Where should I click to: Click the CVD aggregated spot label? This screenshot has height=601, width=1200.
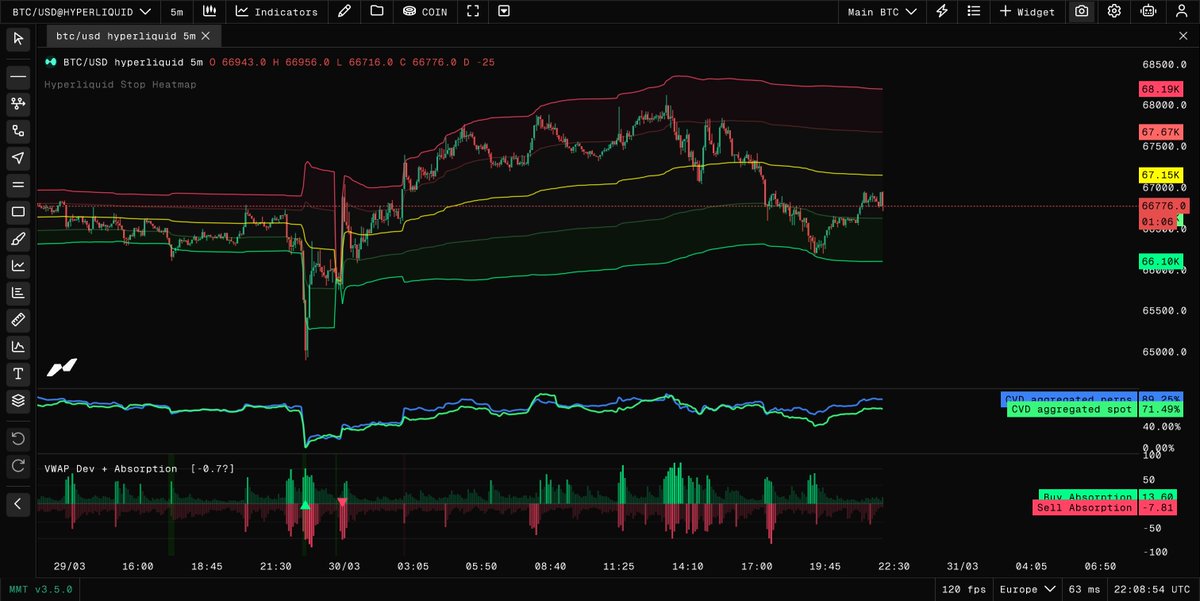[1071, 409]
